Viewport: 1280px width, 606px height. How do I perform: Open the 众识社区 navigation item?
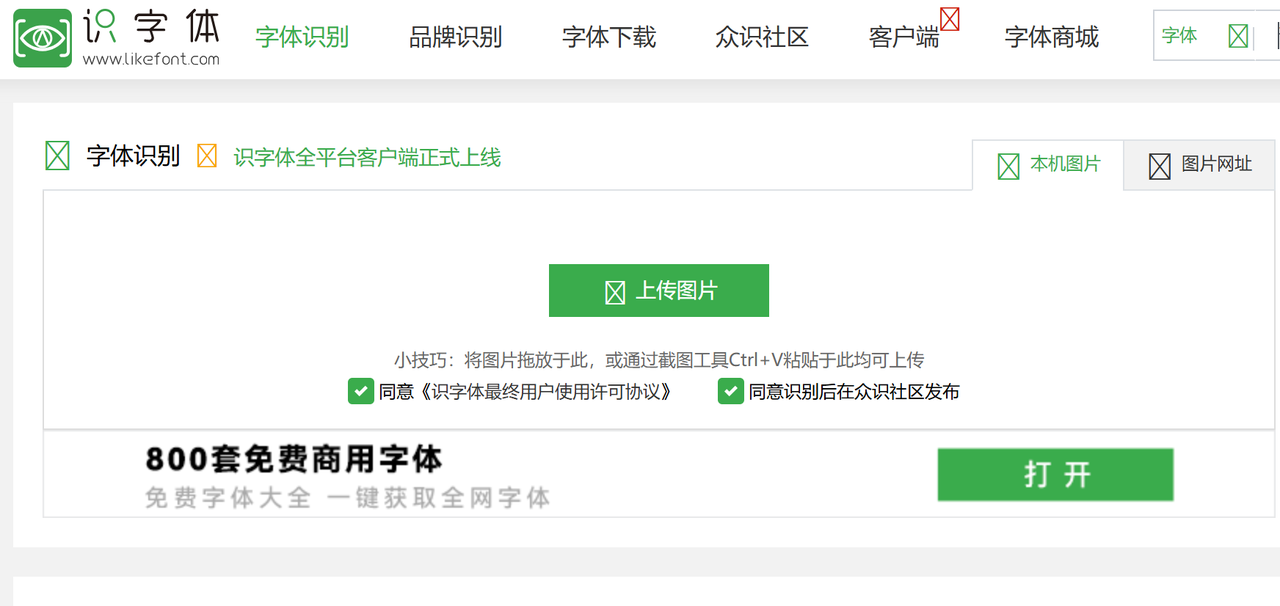click(762, 38)
